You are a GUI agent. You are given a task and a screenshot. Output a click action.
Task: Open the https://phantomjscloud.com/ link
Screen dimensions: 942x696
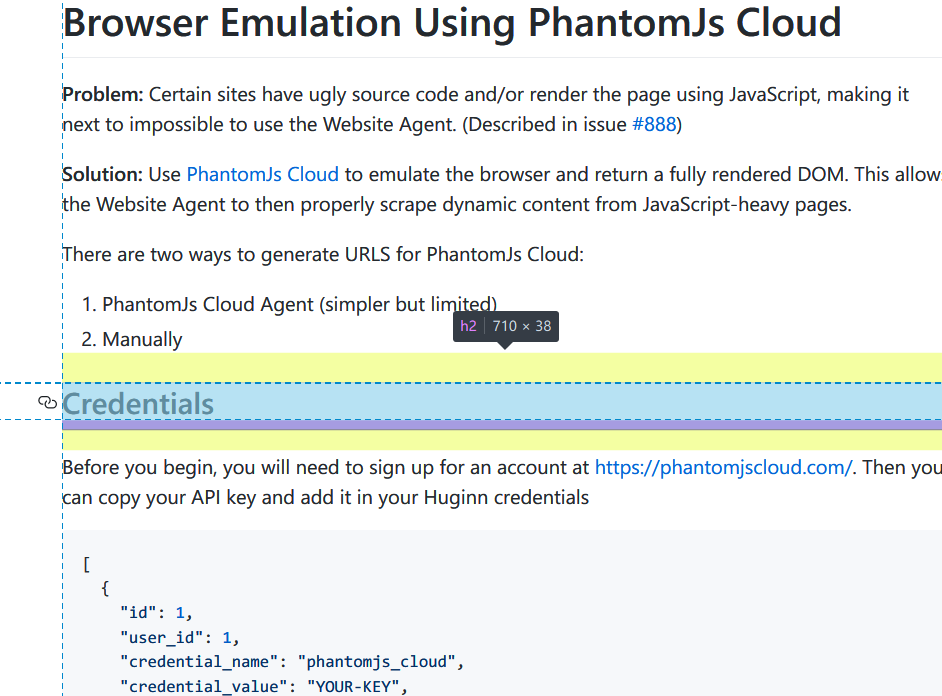click(x=723, y=467)
